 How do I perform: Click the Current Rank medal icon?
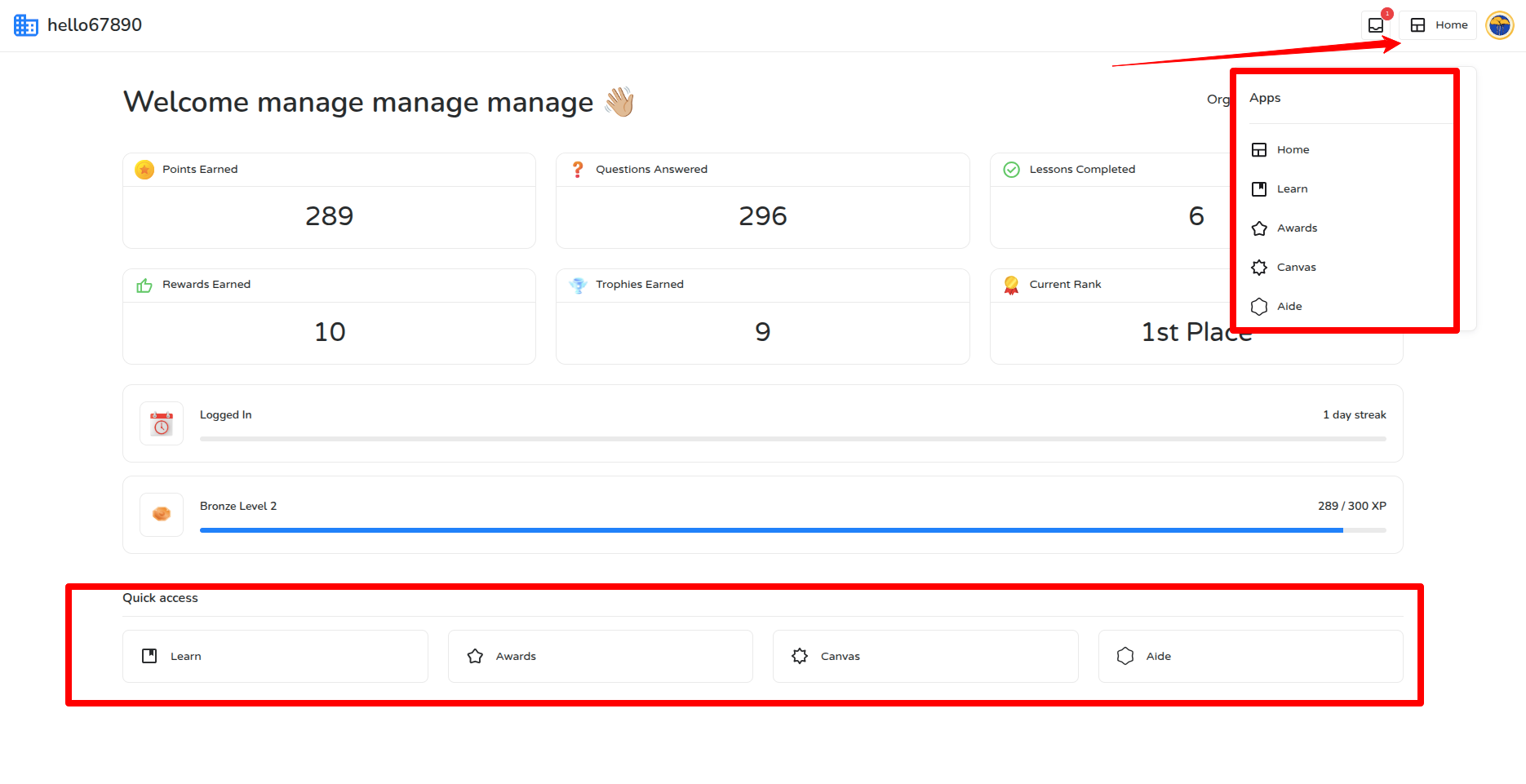coord(1011,285)
